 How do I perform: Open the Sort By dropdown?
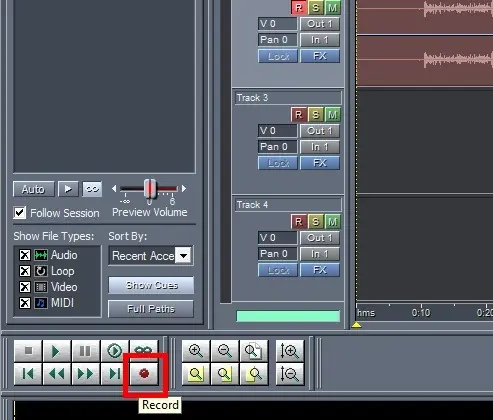[184, 256]
